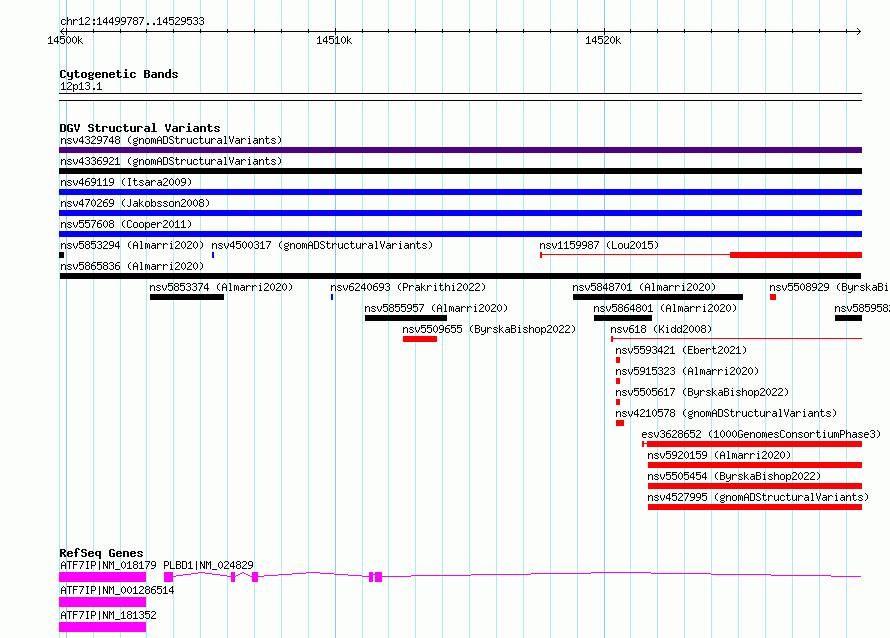Click the magenta ATF7IP|NM_018179 gene block
Viewport: 890px width, 638px height.
click(x=103, y=577)
